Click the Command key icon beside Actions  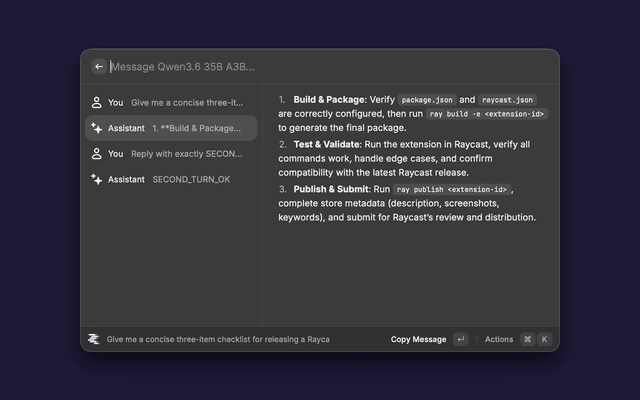[x=527, y=339]
